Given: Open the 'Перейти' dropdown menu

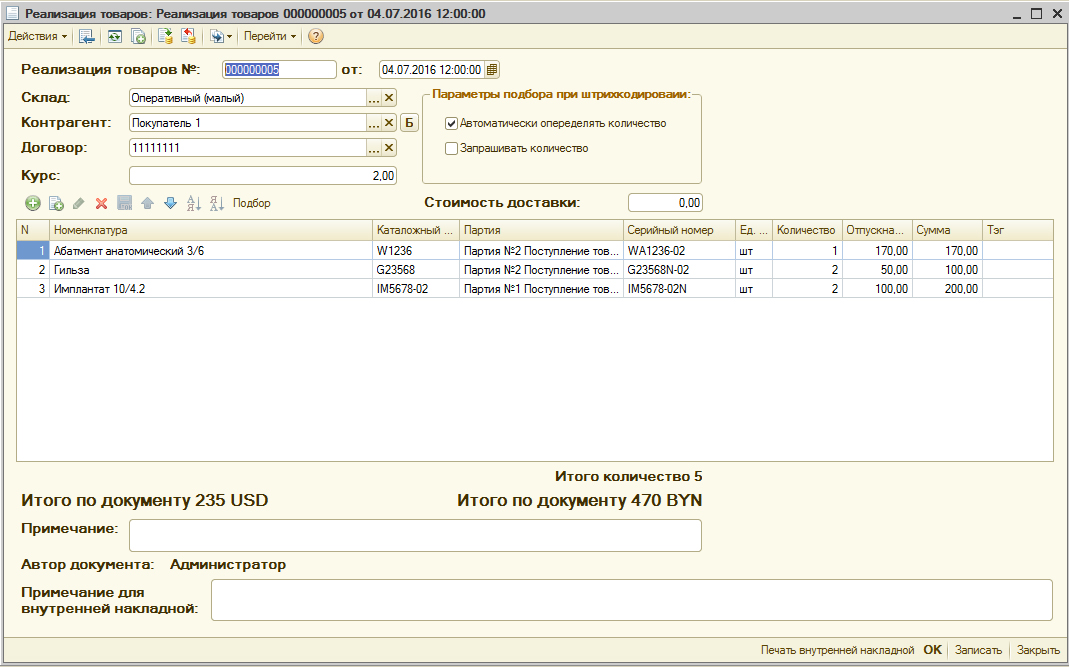Looking at the screenshot, I should tap(270, 36).
